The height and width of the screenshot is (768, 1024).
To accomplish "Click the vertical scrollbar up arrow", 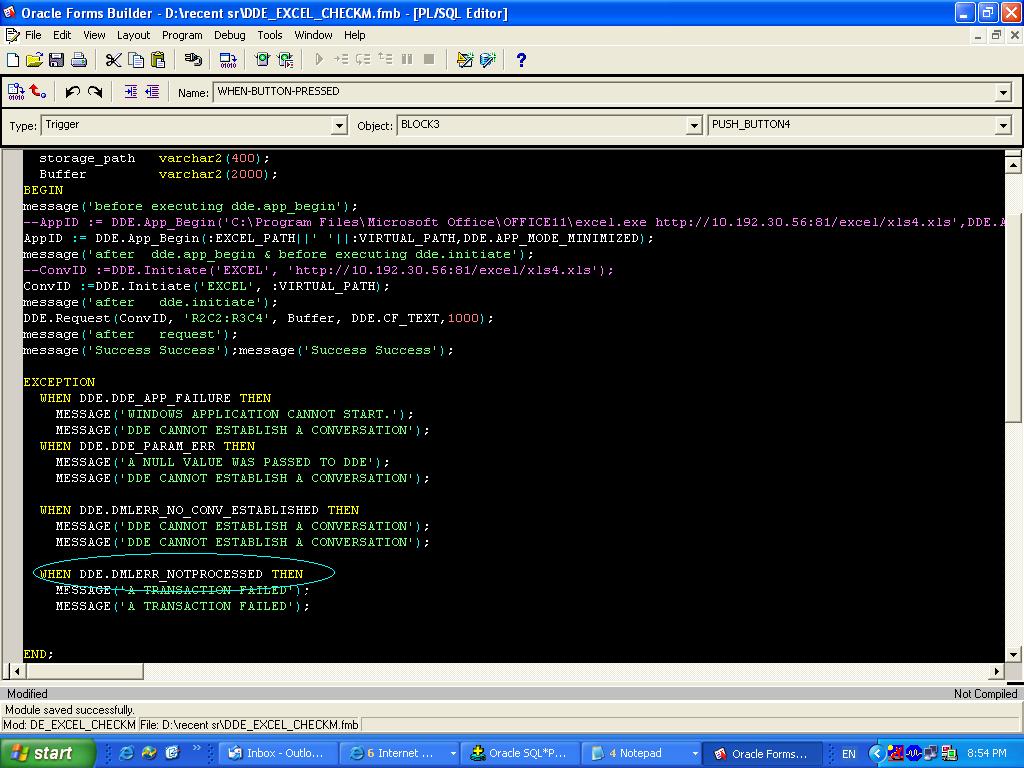I will click(x=1013, y=165).
